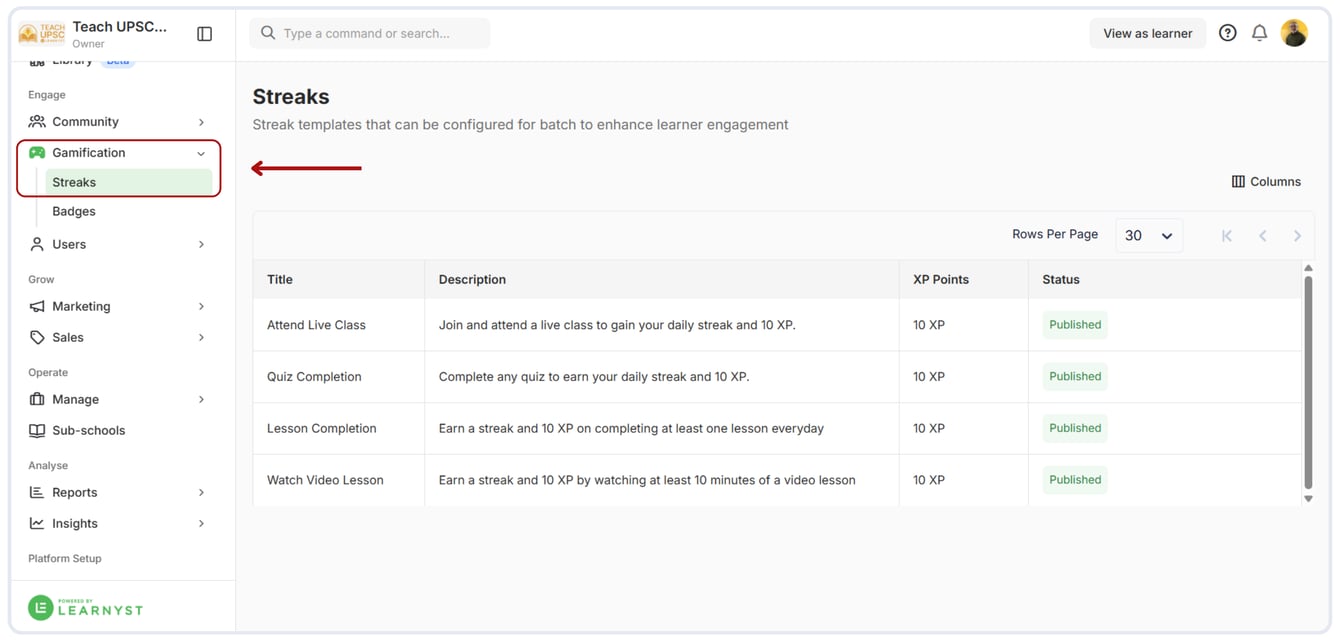Click the 10 XP cell for Lesson Completion

coord(929,428)
